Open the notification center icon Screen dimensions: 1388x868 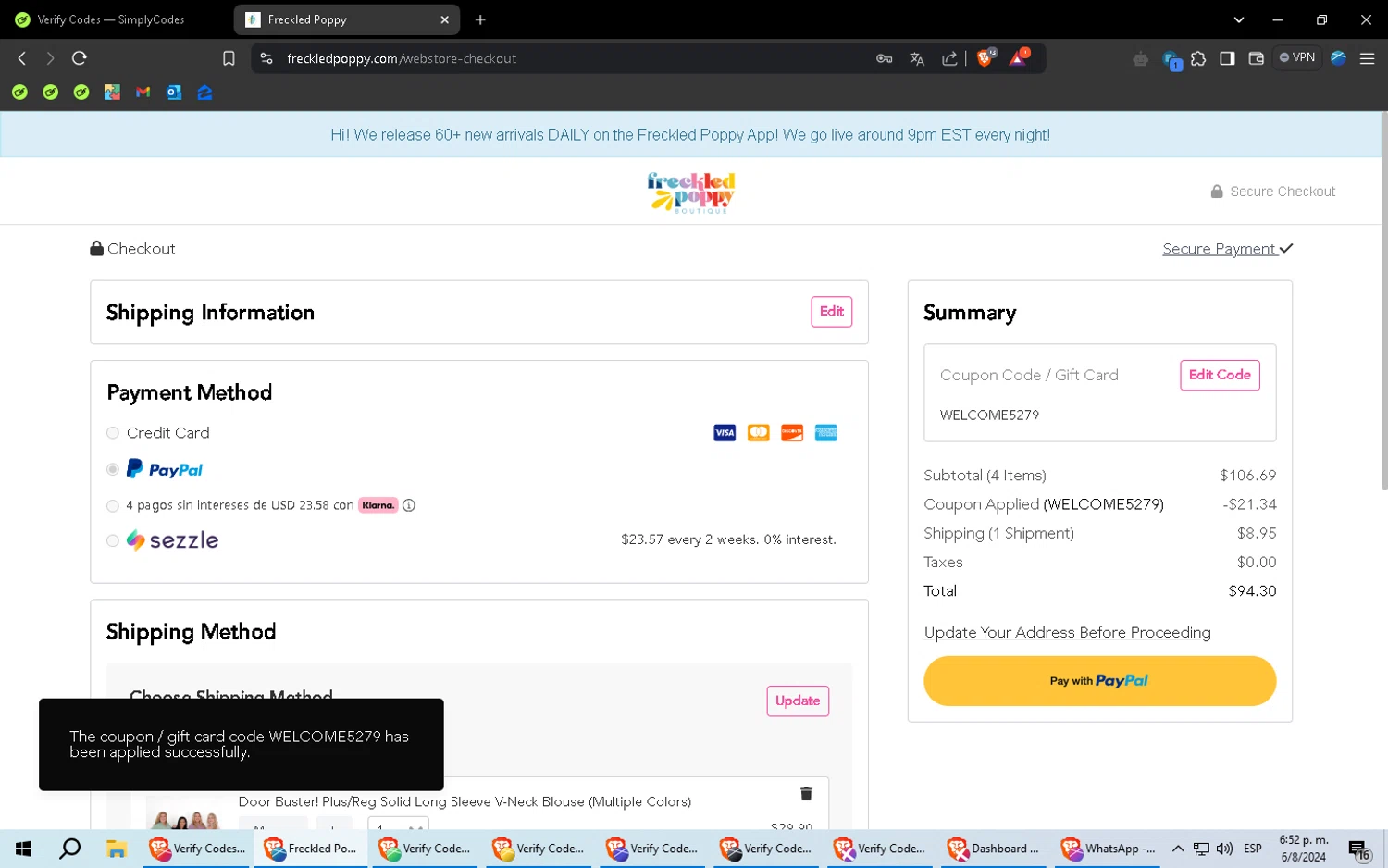click(1359, 849)
